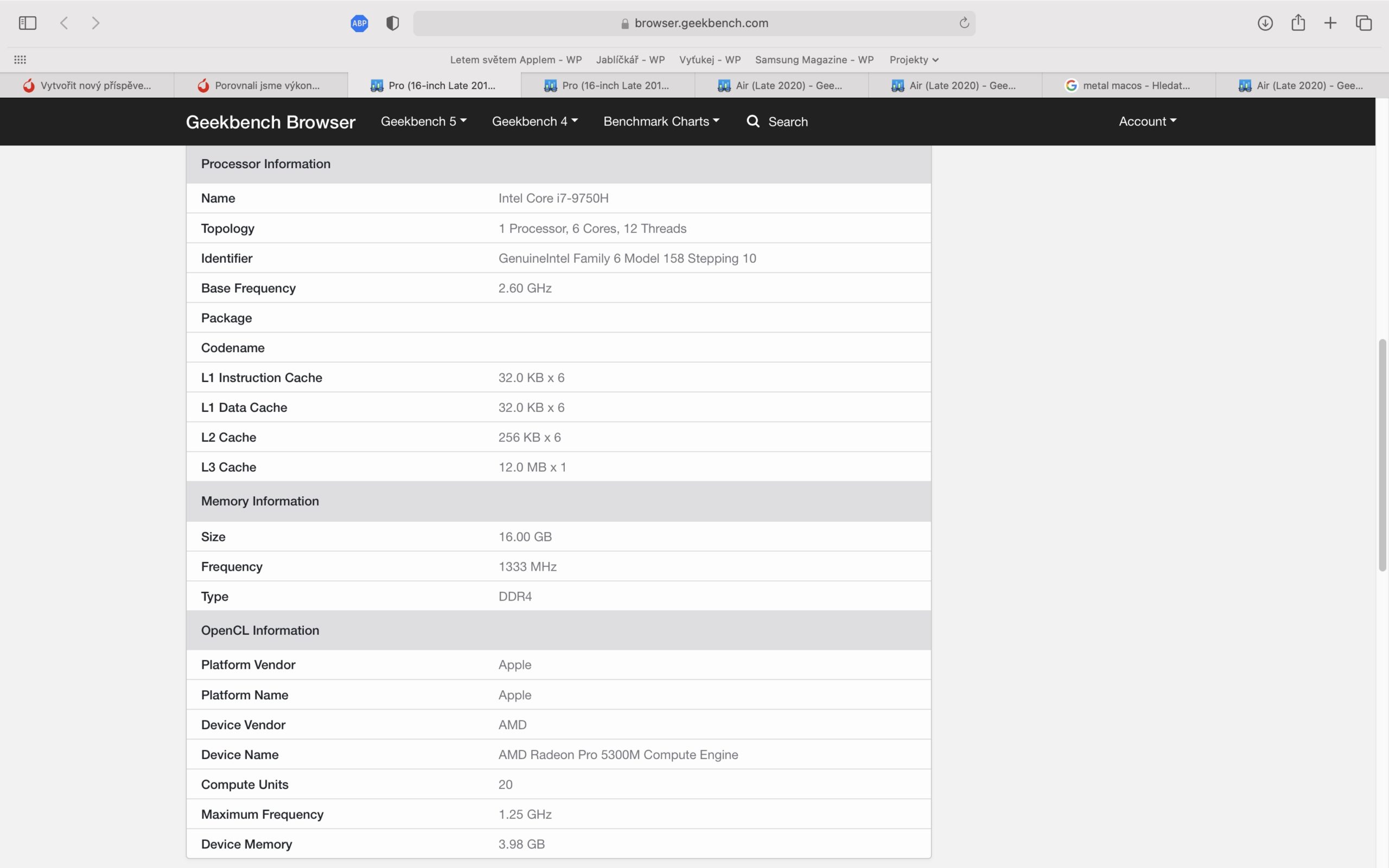Select AMD Radeon Pro 5300M Compute Engine text
Image resolution: width=1389 pixels, height=868 pixels.
[x=618, y=755]
